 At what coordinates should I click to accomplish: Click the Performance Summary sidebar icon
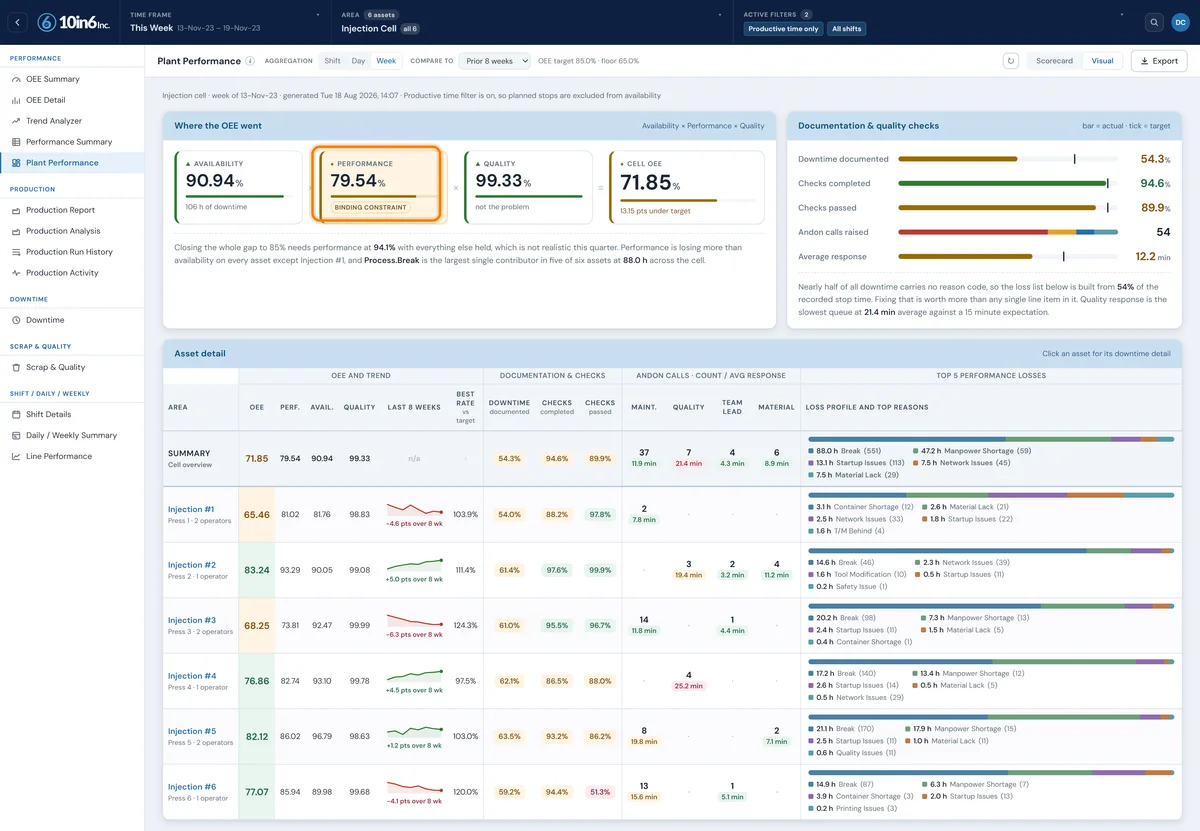pyautogui.click(x=16, y=142)
